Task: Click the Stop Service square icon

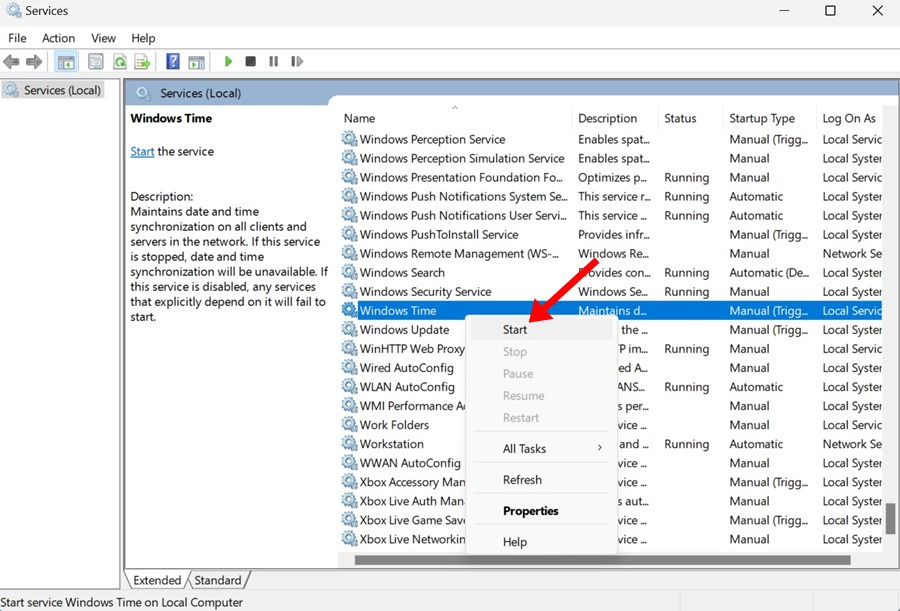Action: coord(250,61)
